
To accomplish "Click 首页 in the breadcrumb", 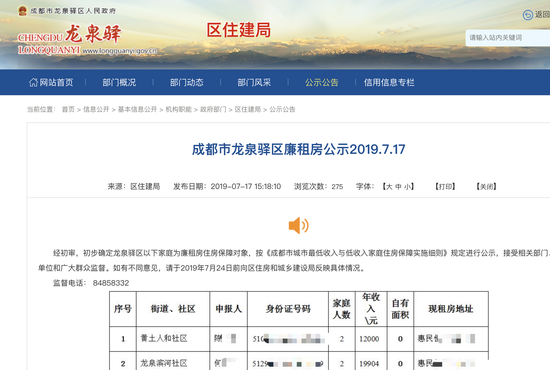I will pyautogui.click(x=68, y=109).
